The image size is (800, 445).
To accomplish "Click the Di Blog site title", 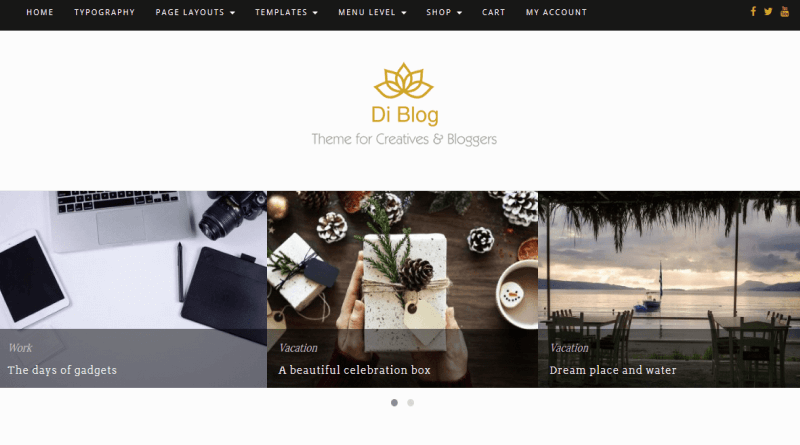I will point(405,115).
